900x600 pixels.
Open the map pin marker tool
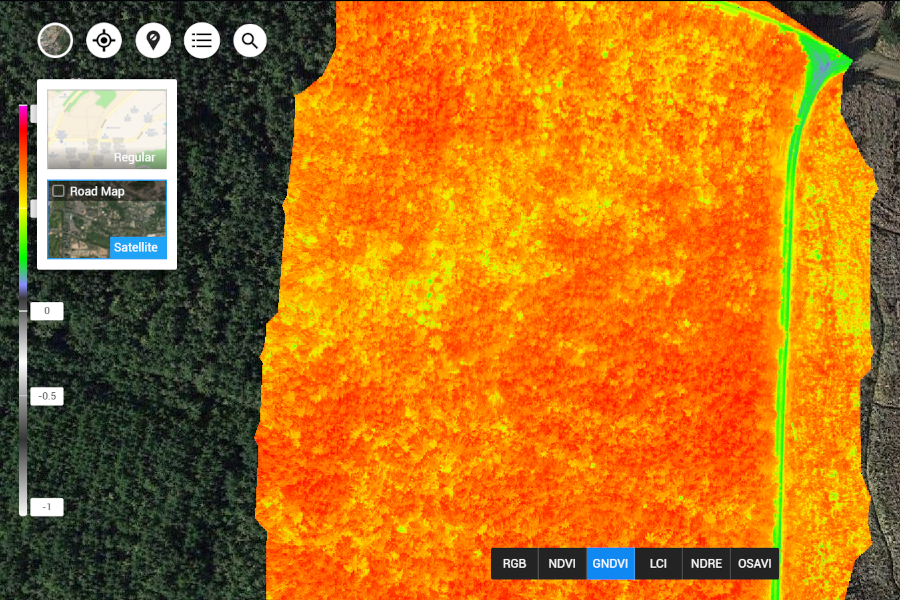pos(152,40)
